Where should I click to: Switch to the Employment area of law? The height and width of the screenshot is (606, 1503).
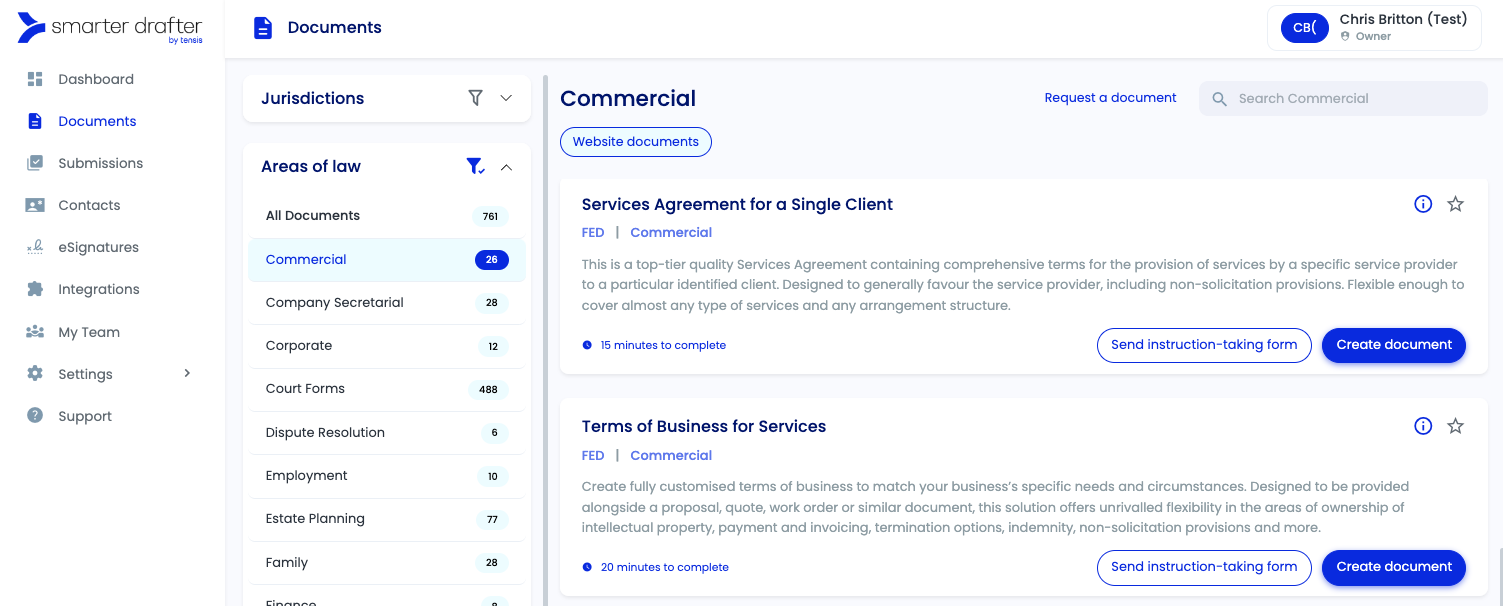[306, 475]
